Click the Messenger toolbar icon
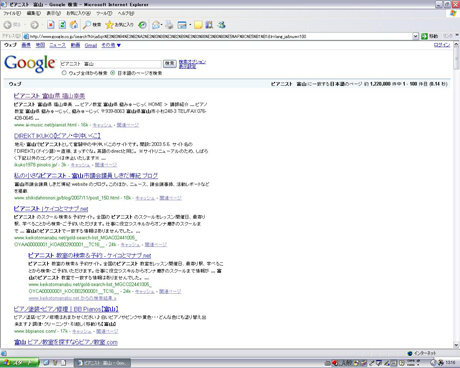The image size is (460, 368). (222, 25)
